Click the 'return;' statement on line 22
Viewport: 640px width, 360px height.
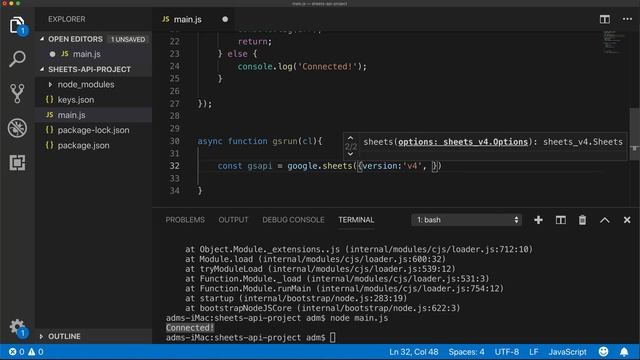click(255, 41)
